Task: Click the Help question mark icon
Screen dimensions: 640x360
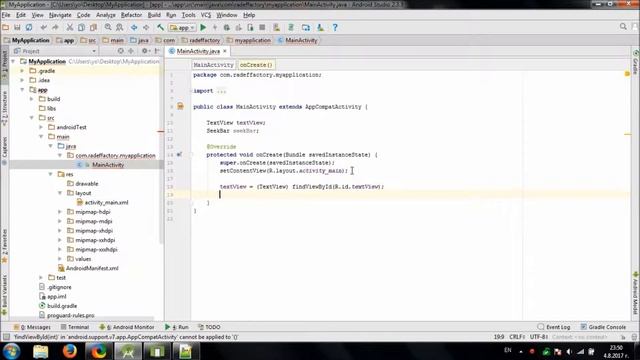Action: click(335, 27)
